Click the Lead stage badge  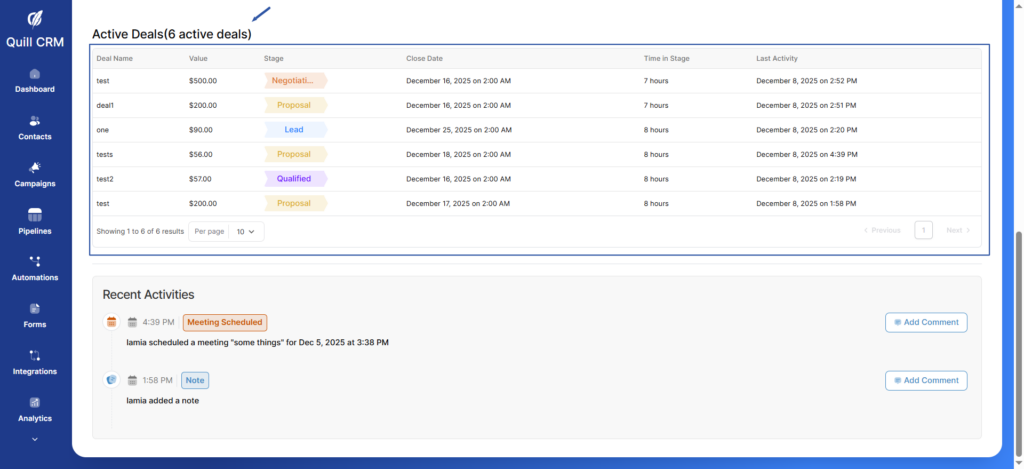point(295,130)
